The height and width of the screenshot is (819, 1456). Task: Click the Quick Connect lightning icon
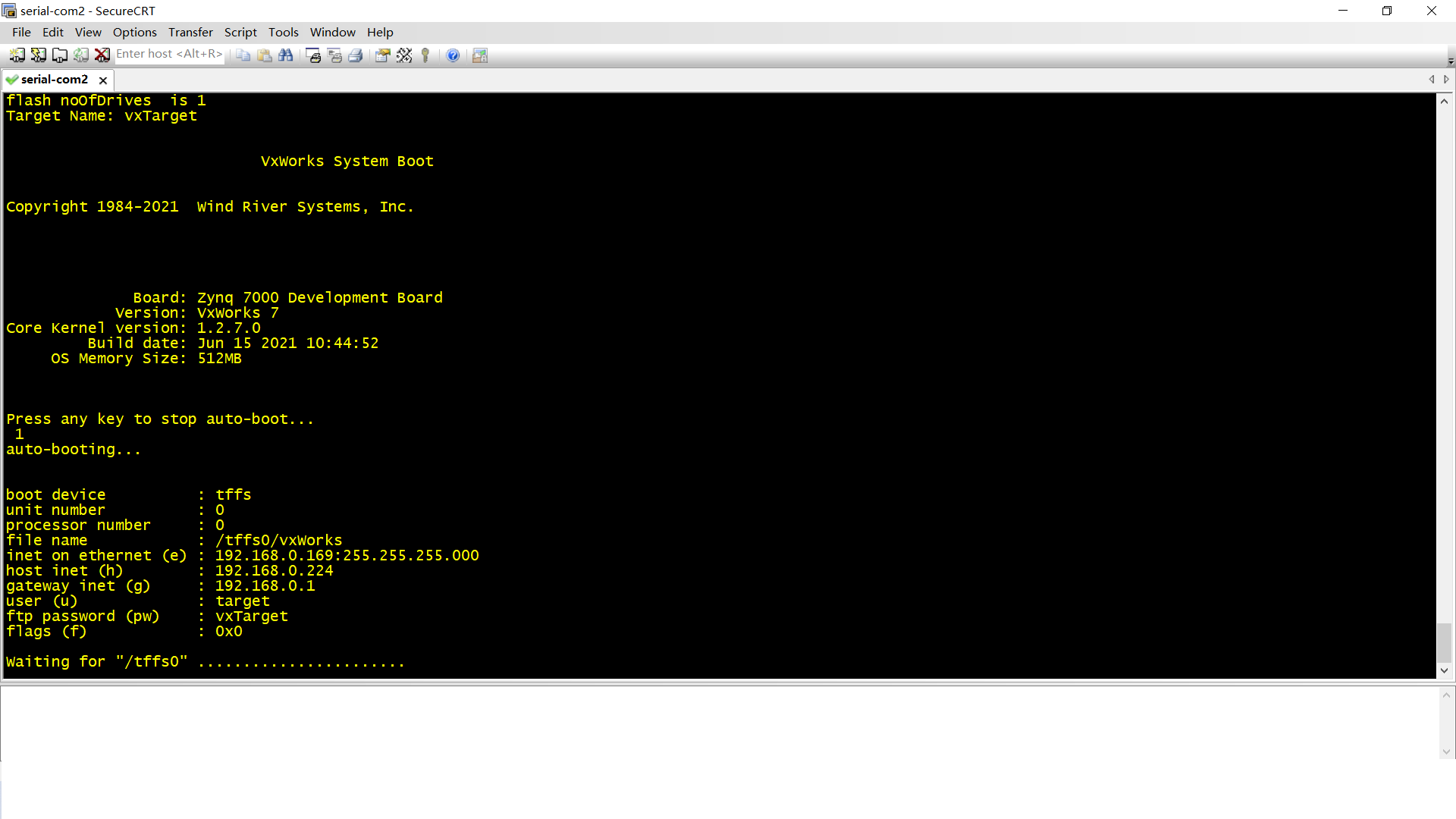pos(38,55)
